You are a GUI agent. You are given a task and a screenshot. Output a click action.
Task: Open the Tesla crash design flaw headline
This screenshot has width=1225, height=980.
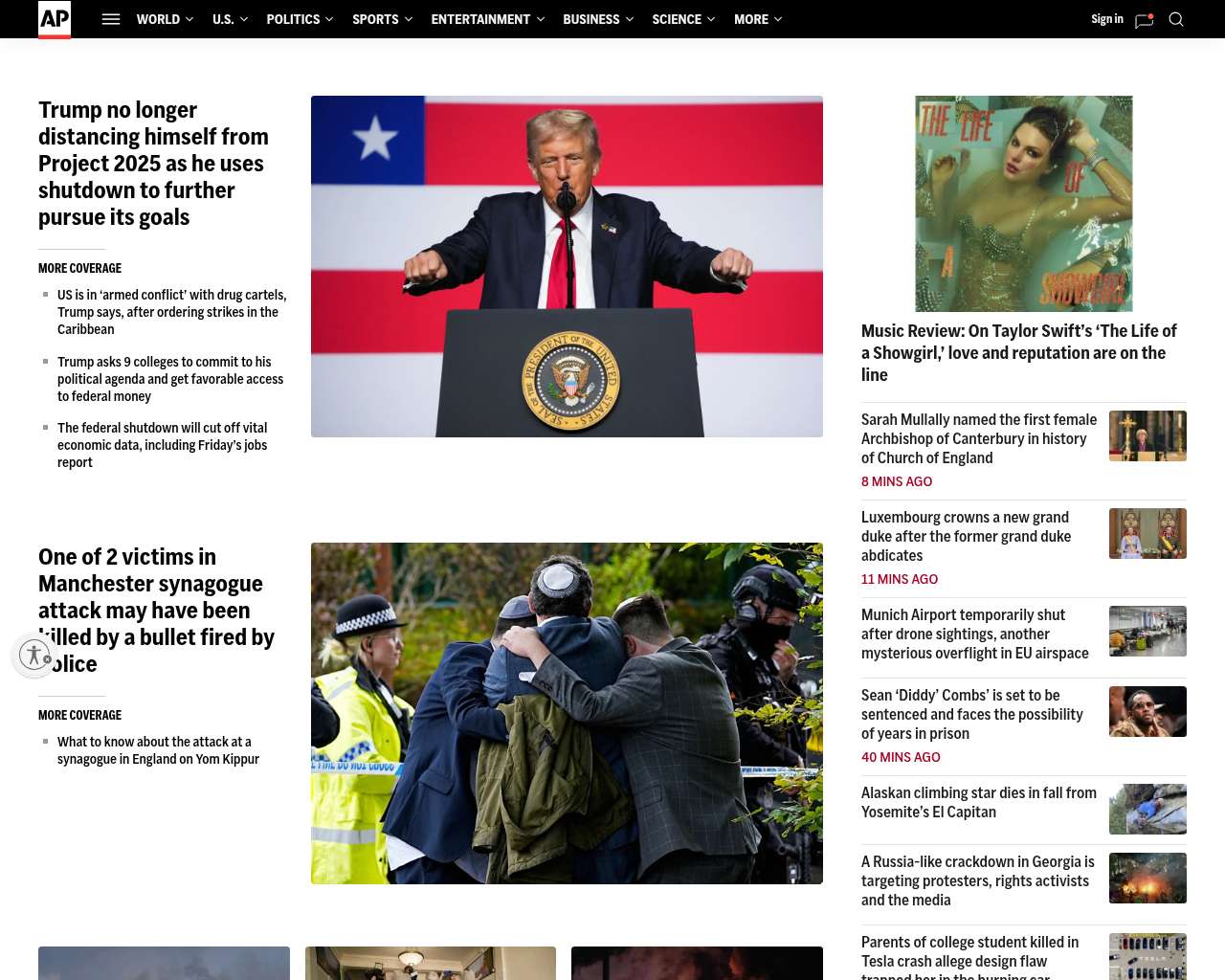coord(970,957)
